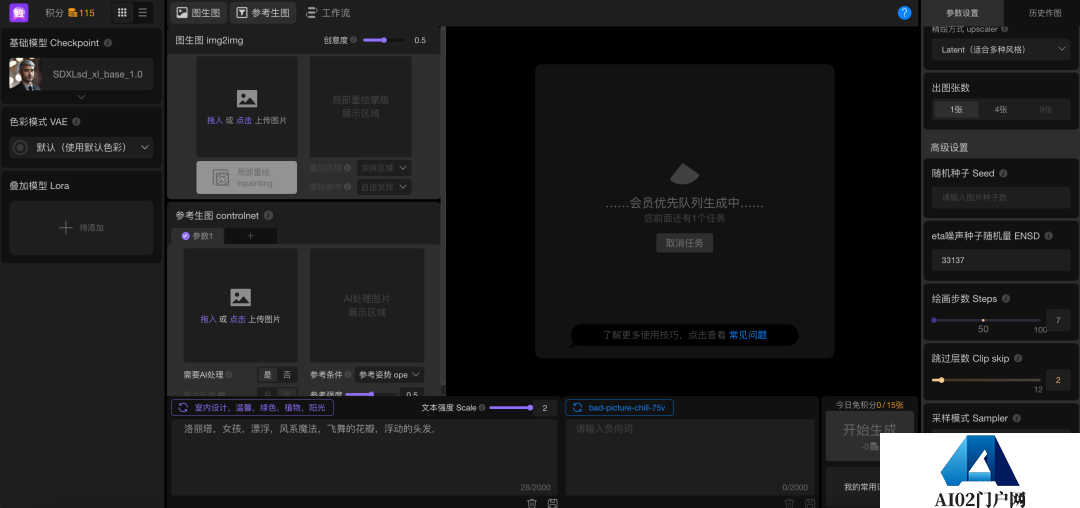The height and width of the screenshot is (508, 1080).
Task: Click the save icon under negative prompt
Action: [809, 503]
